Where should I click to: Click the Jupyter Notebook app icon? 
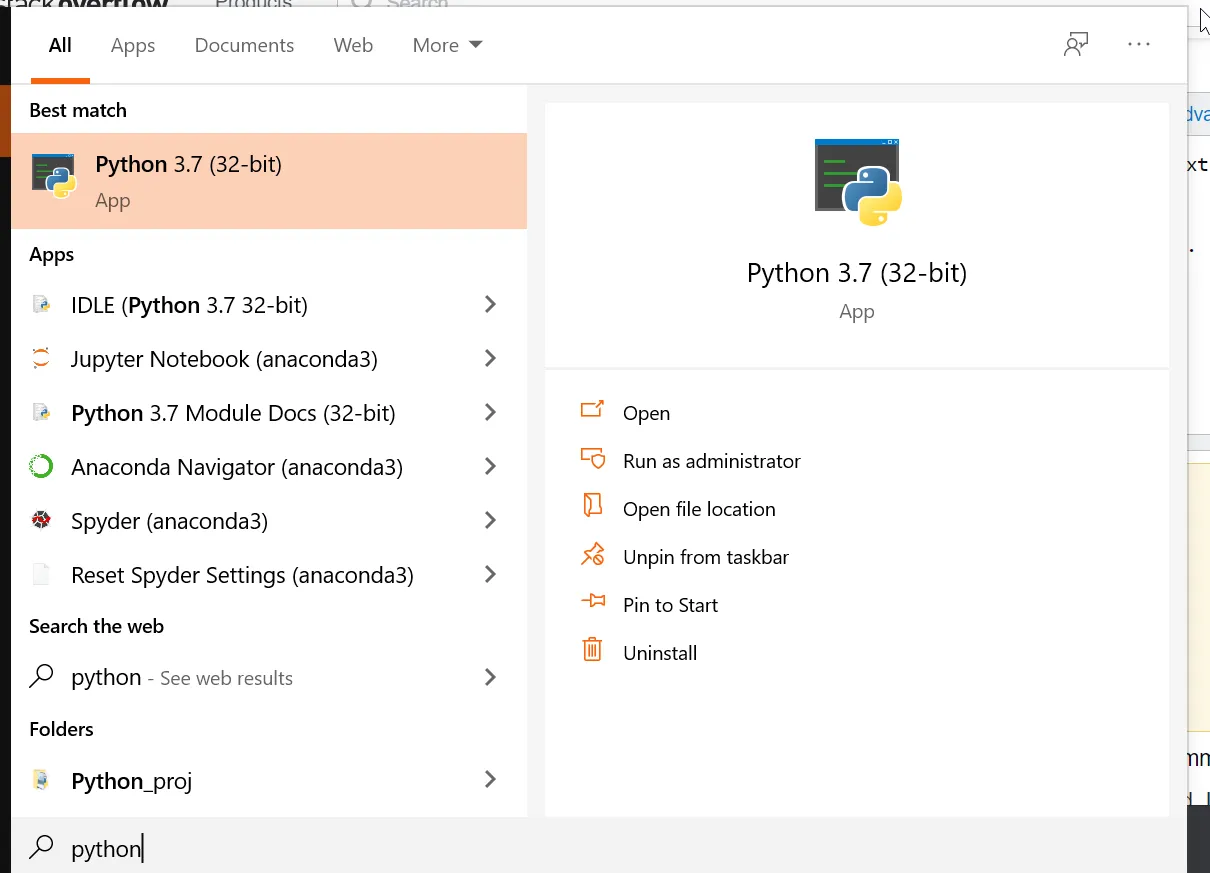pos(41,359)
